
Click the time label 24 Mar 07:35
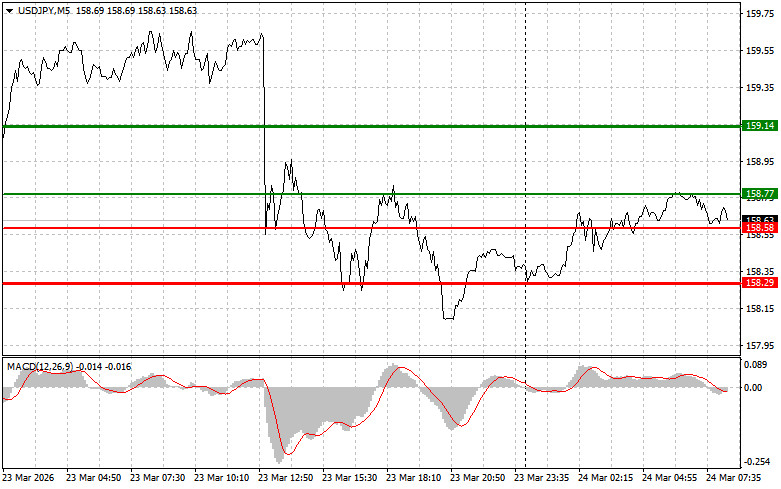click(x=733, y=478)
